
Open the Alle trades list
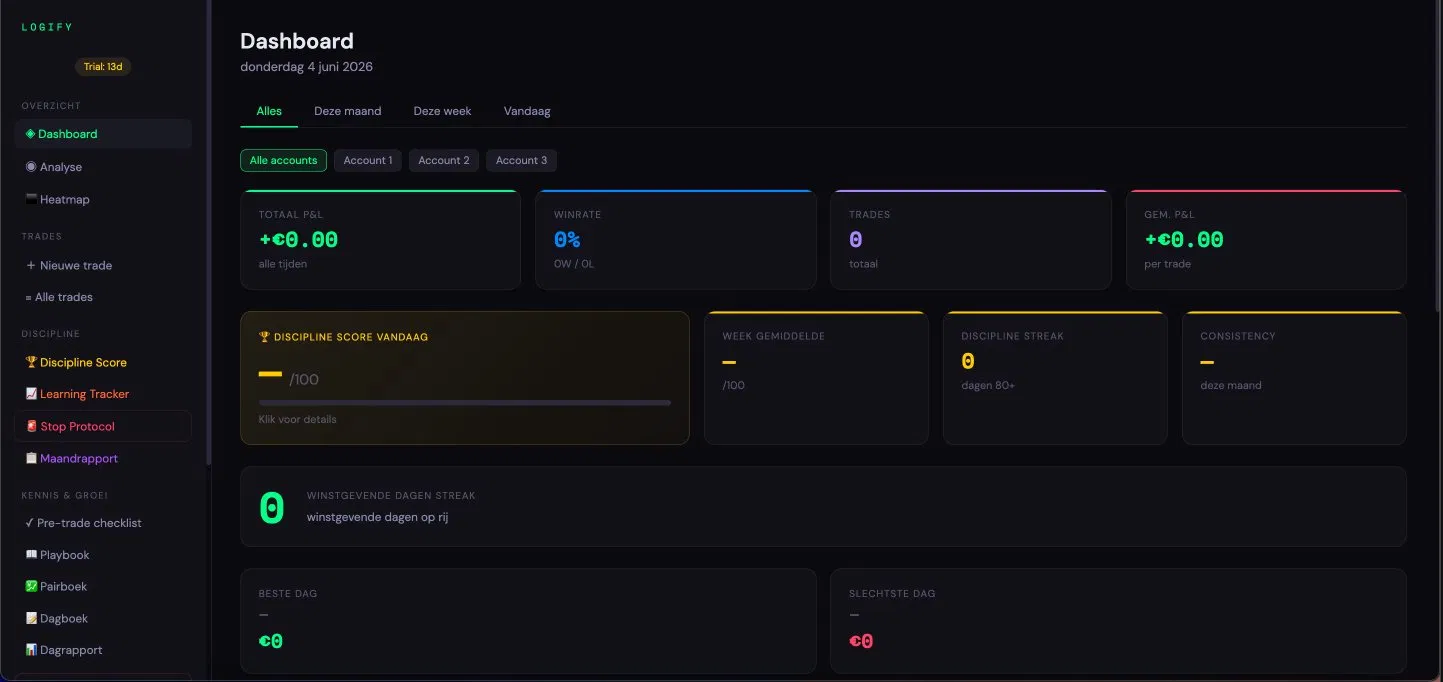coord(103,297)
